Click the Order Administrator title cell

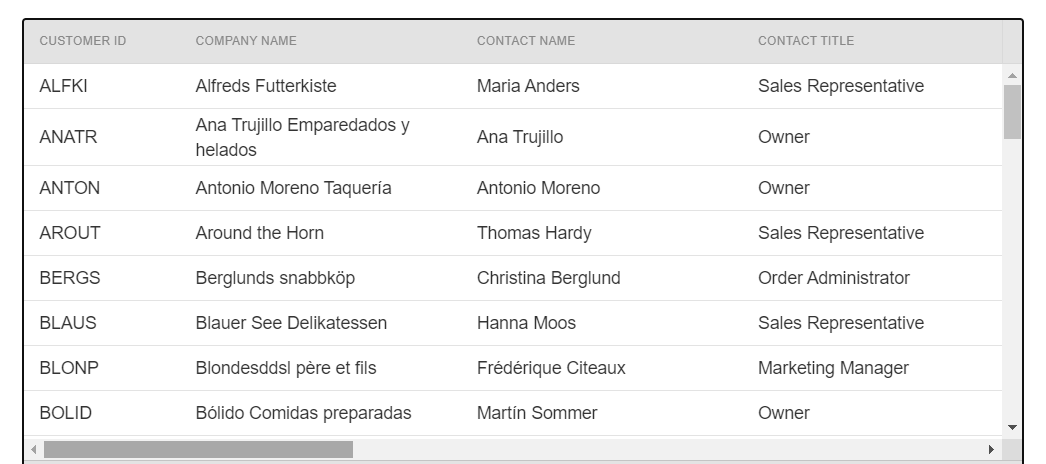834,278
